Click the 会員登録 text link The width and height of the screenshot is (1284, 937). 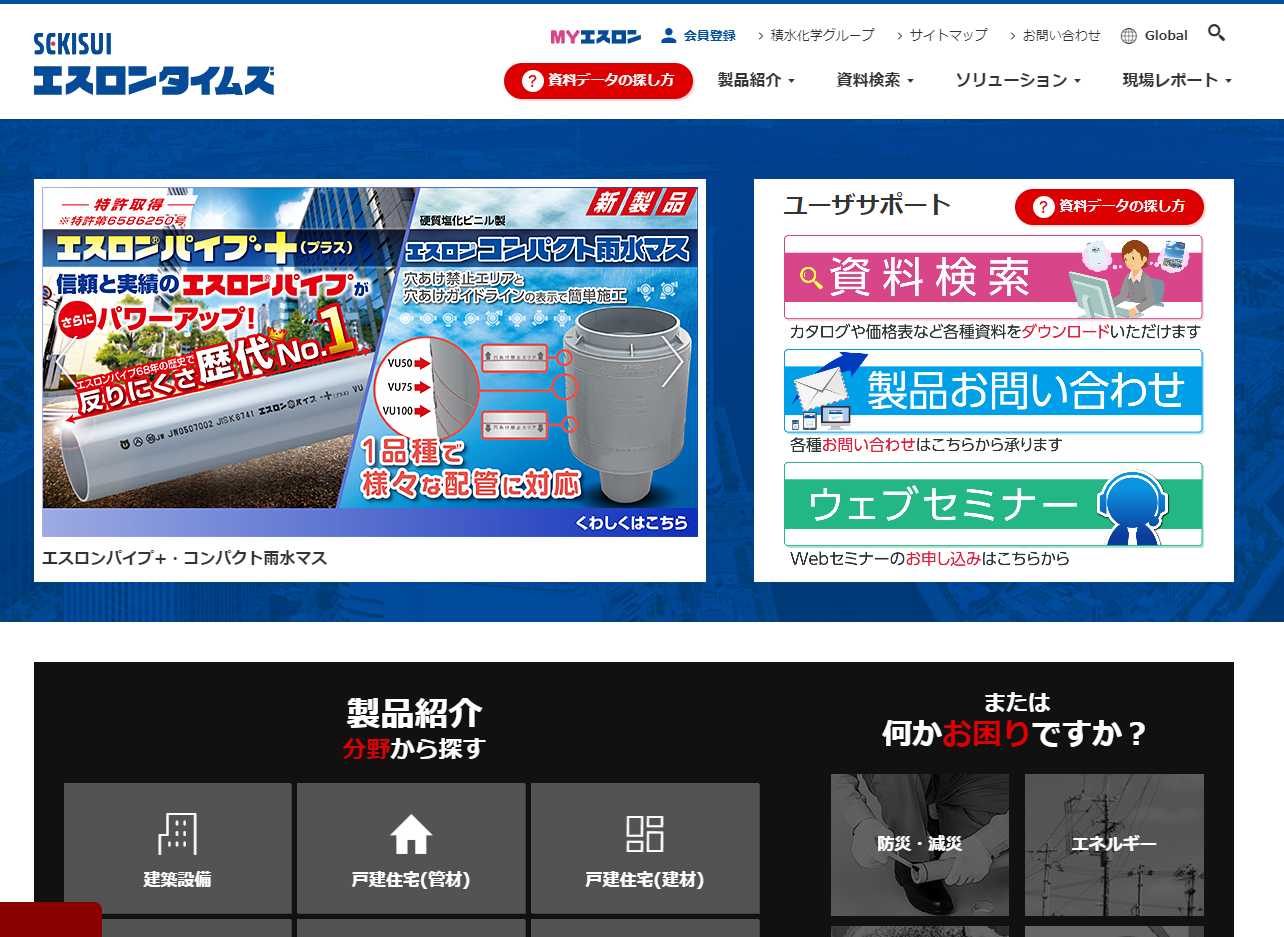710,35
